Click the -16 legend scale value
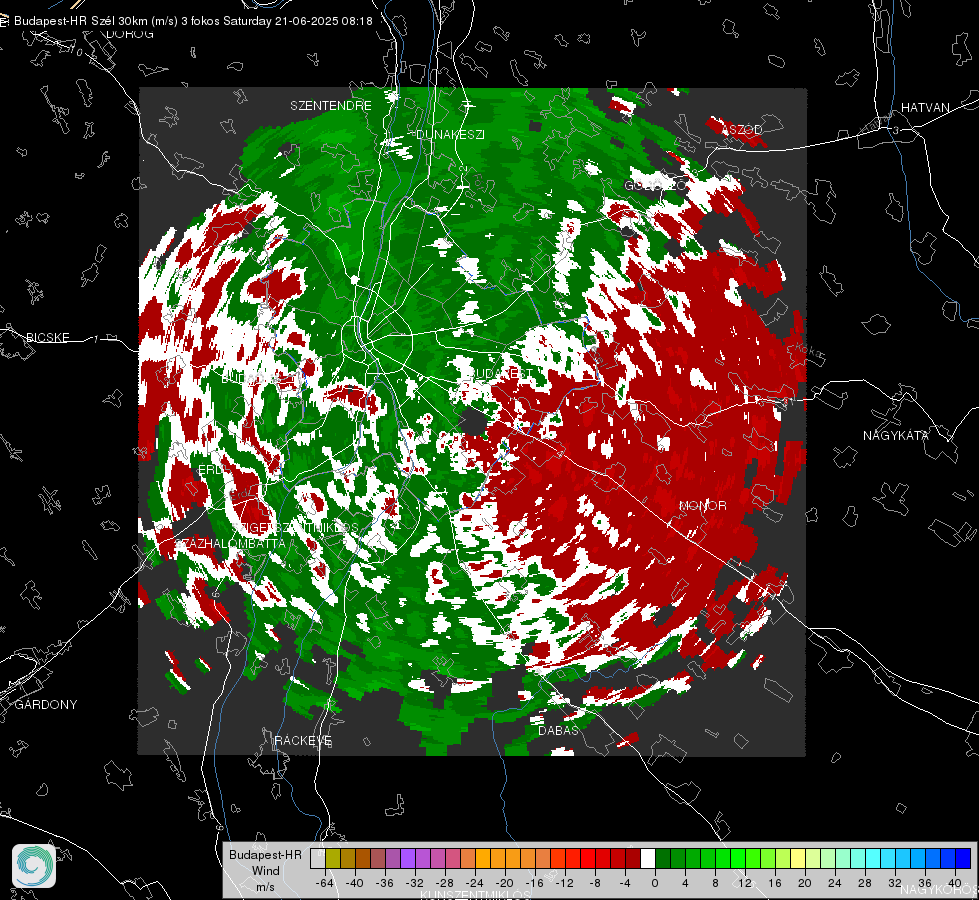 534,883
